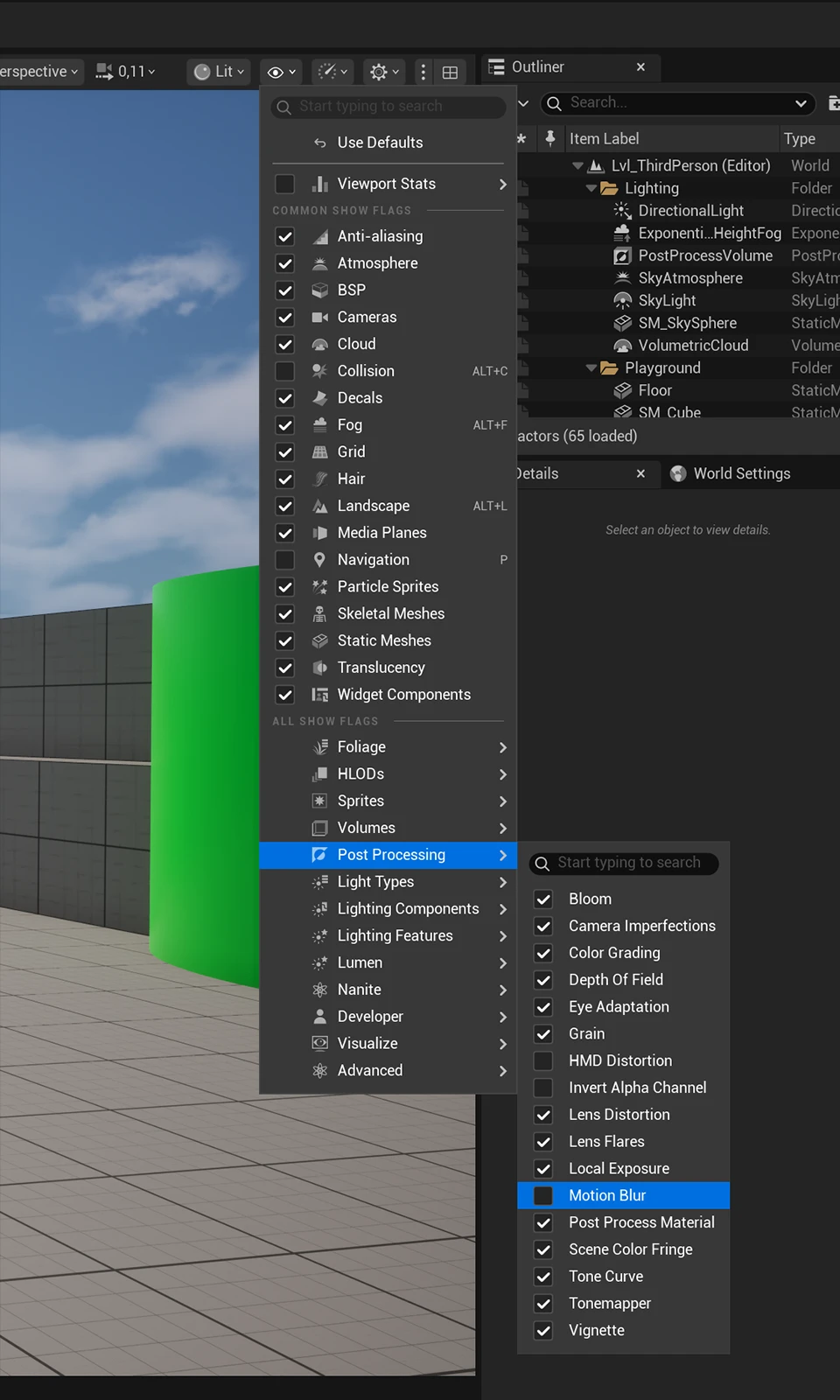Open the HLODs submenu entry
The width and height of the screenshot is (840, 1400).
tap(388, 774)
